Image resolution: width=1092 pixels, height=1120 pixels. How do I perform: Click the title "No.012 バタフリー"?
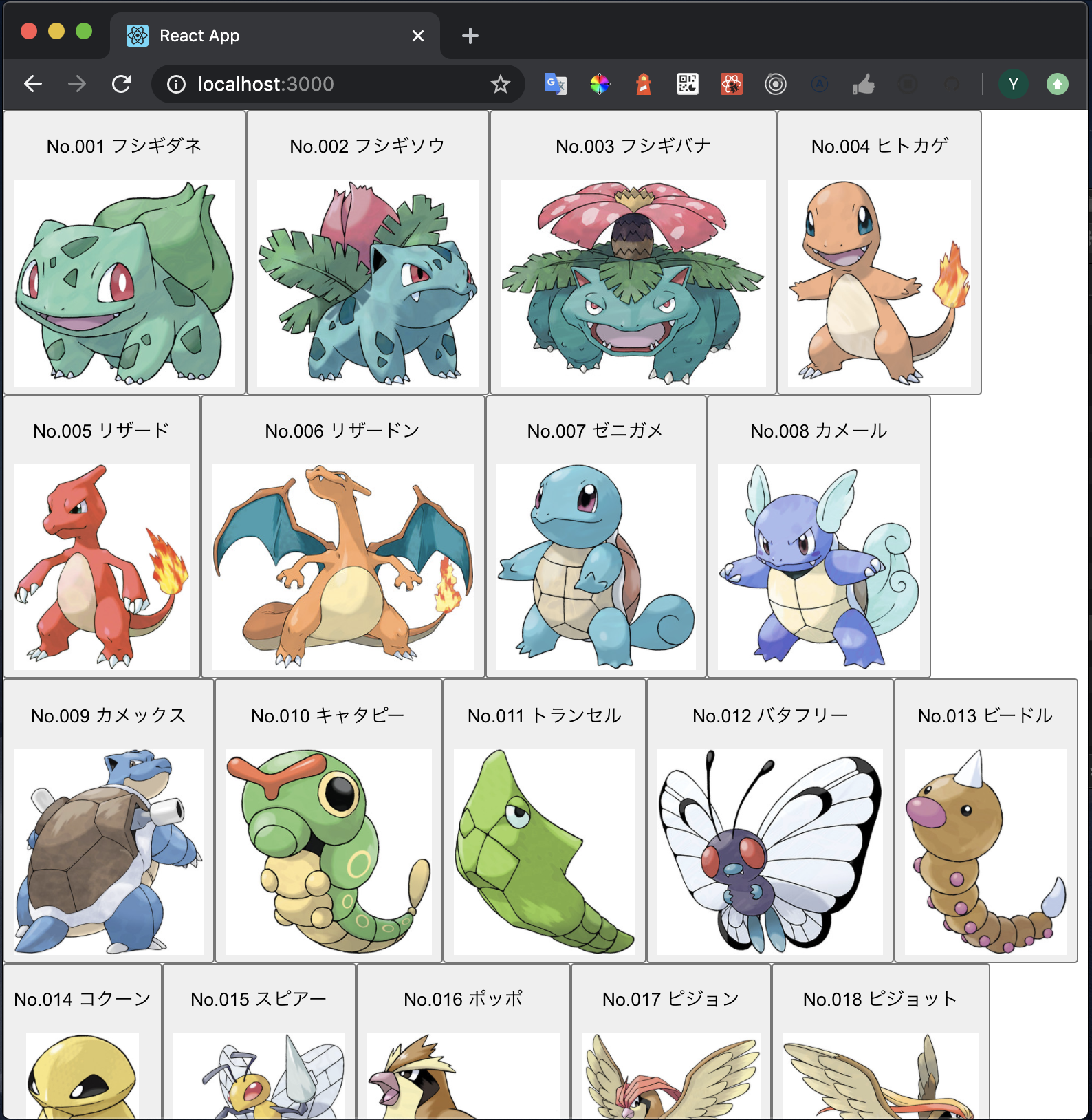pos(770,715)
